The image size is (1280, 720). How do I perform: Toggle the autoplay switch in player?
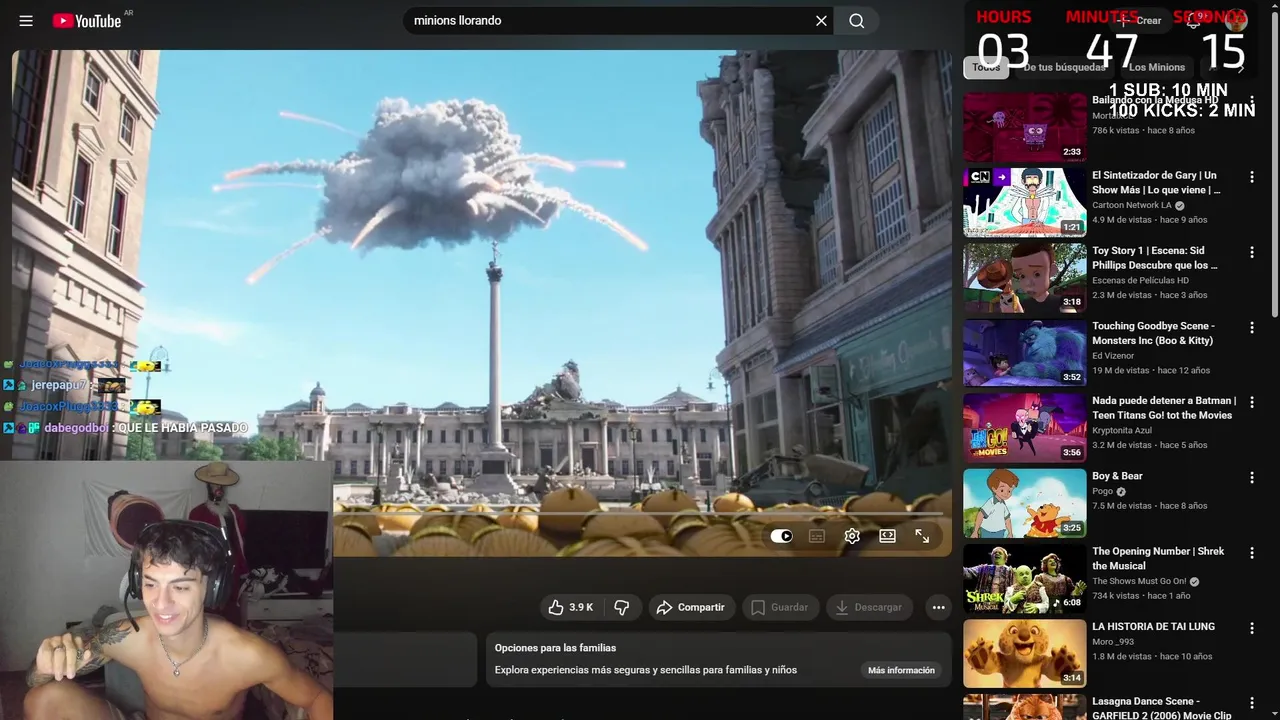781,536
